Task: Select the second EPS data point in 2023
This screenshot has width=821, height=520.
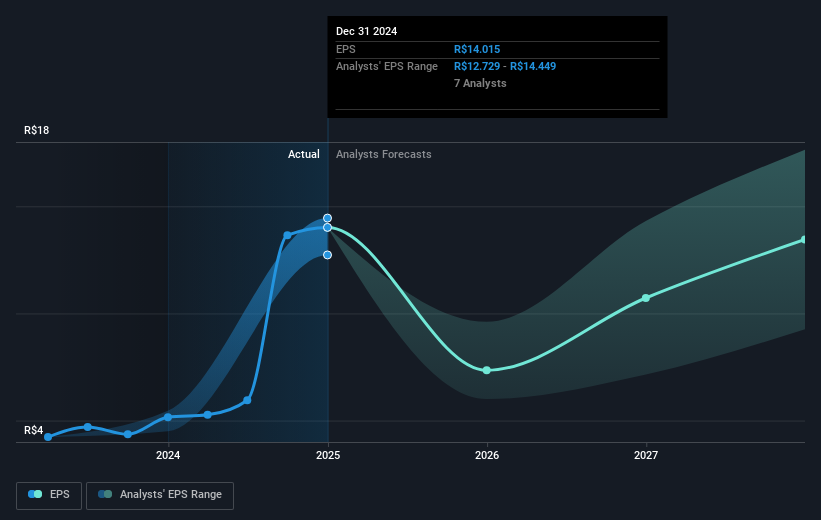Action: (88, 427)
